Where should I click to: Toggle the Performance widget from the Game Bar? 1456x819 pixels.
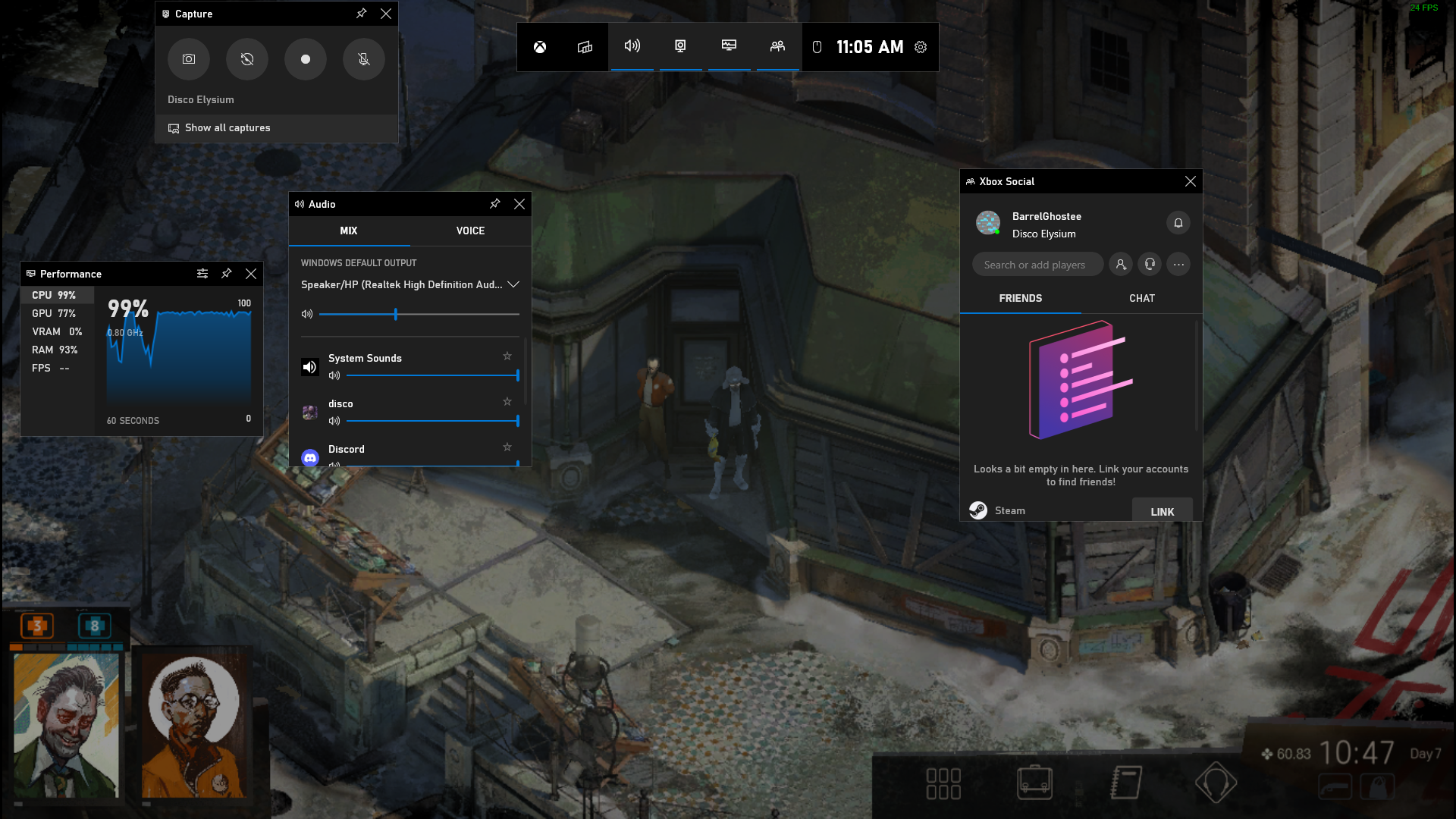pos(730,47)
